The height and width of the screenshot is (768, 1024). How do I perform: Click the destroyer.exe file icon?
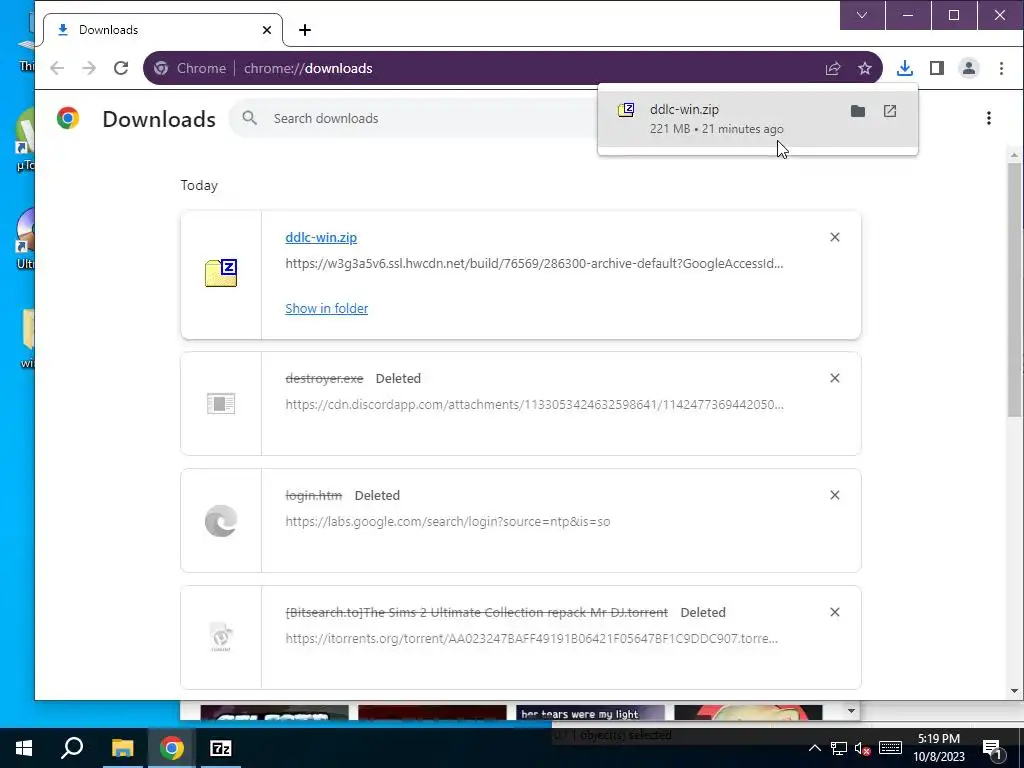(x=221, y=404)
